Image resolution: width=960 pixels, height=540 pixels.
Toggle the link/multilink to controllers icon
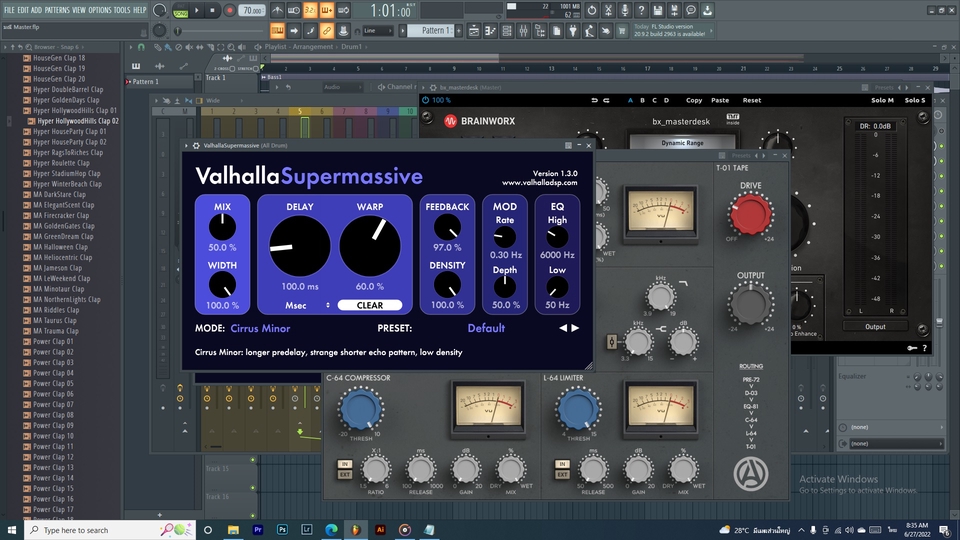(327, 31)
